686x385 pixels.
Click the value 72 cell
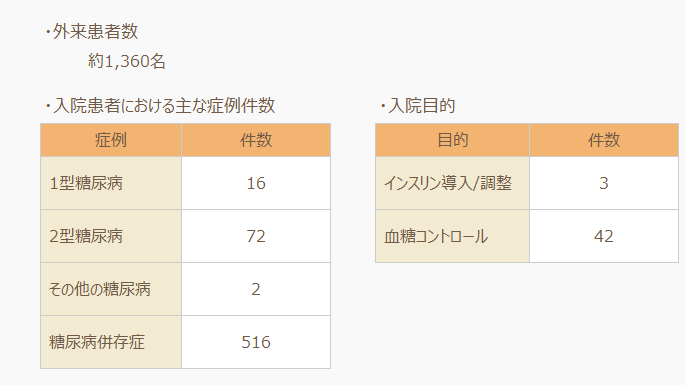[x=256, y=236]
